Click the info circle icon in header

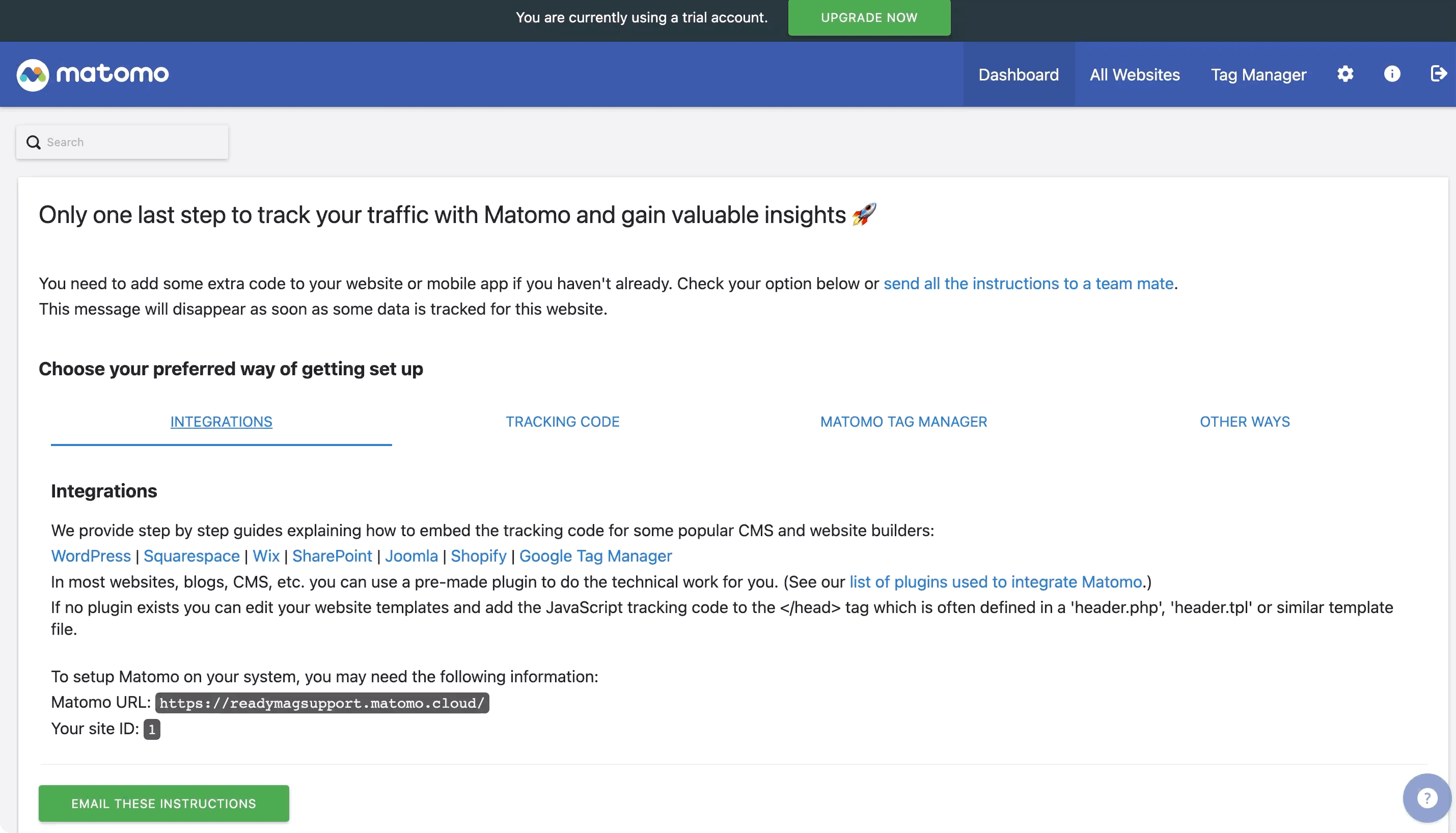pos(1392,74)
